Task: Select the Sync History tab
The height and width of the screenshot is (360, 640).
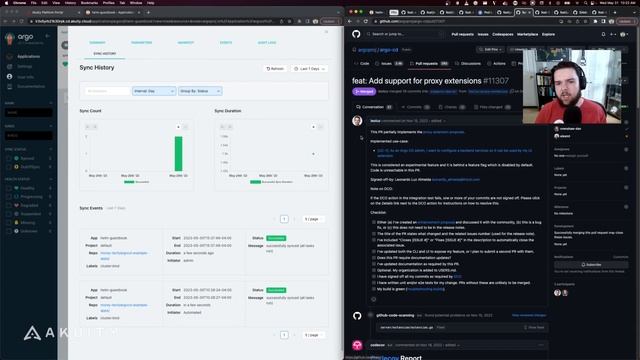Action: point(104,53)
